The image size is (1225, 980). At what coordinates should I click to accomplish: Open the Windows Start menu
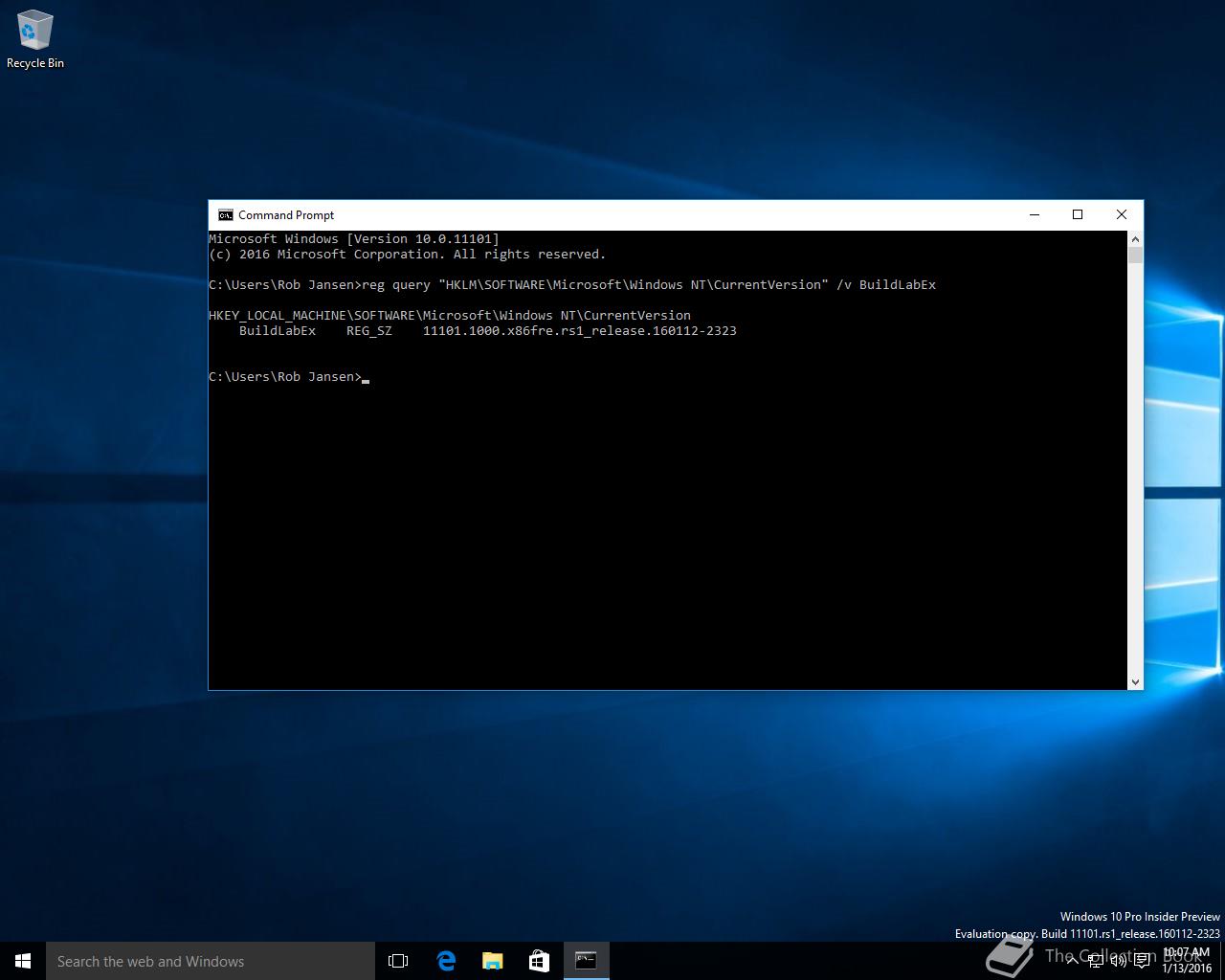click(x=23, y=961)
